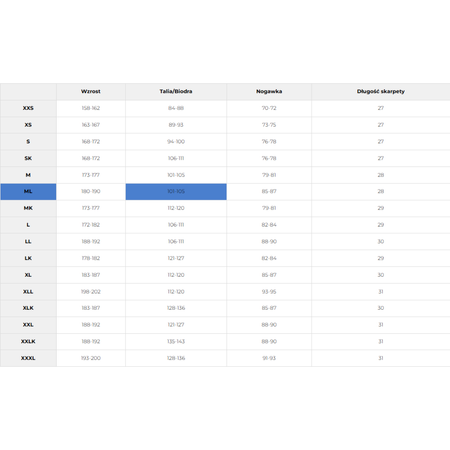Select the XXXL size row label
This screenshot has height=450, width=450.
point(28,358)
